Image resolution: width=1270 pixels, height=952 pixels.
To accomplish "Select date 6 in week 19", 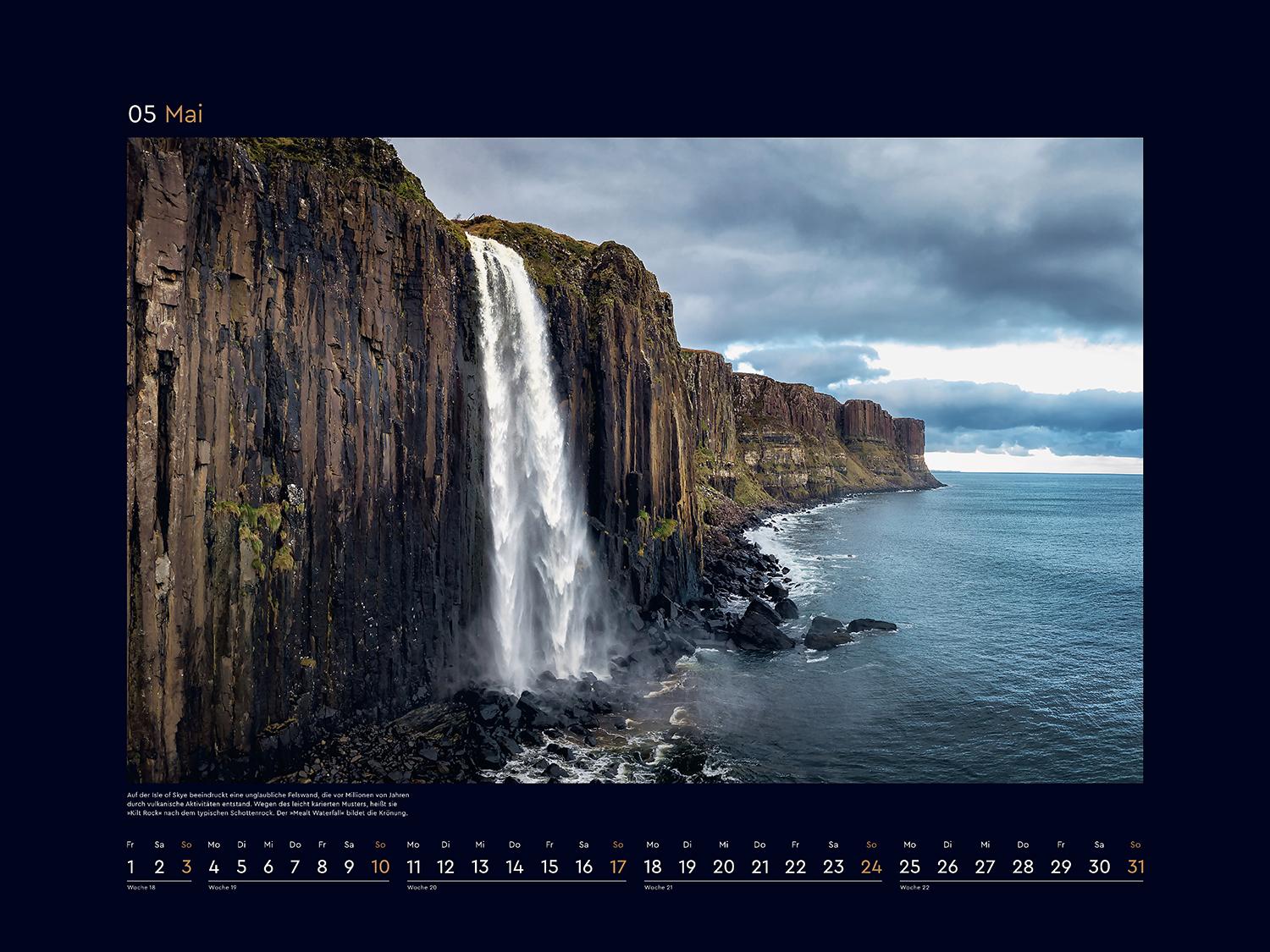I will pyautogui.click(x=268, y=867).
